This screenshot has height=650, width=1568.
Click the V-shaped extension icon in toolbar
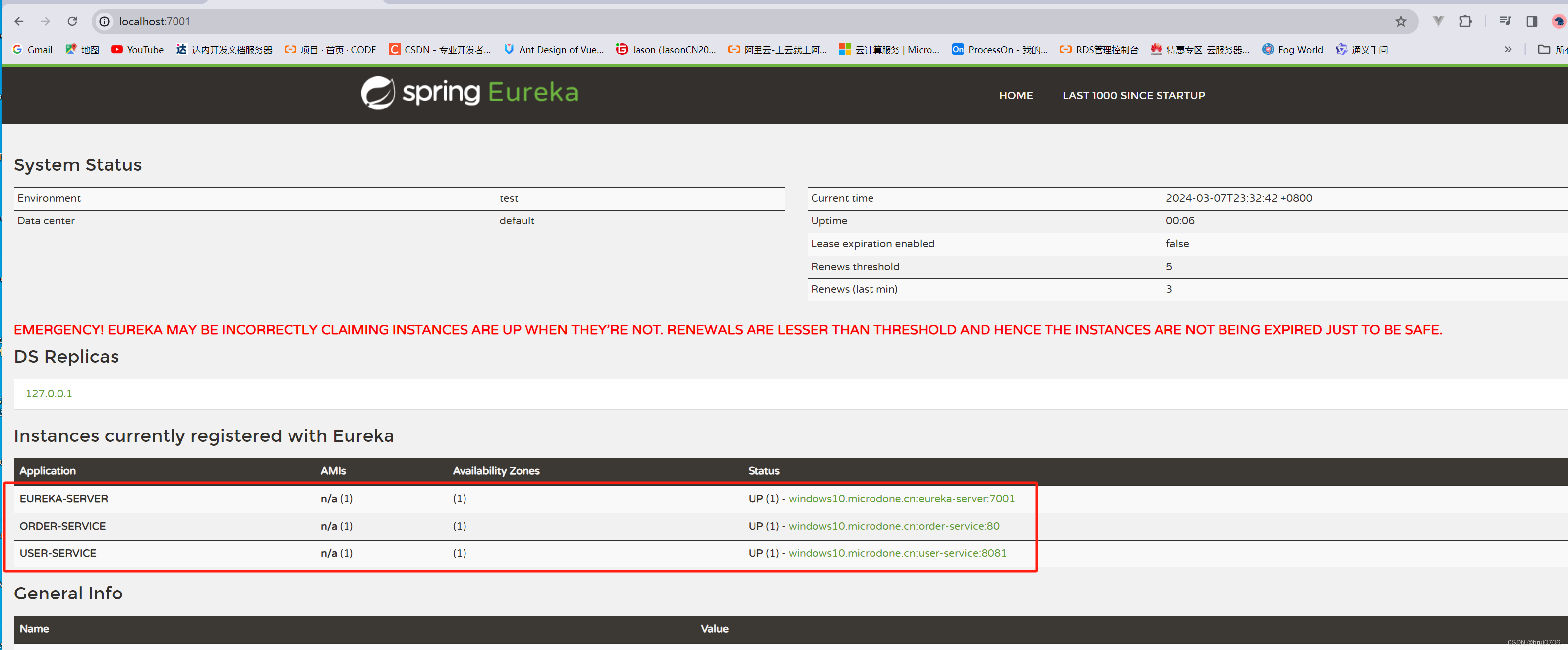(1438, 21)
